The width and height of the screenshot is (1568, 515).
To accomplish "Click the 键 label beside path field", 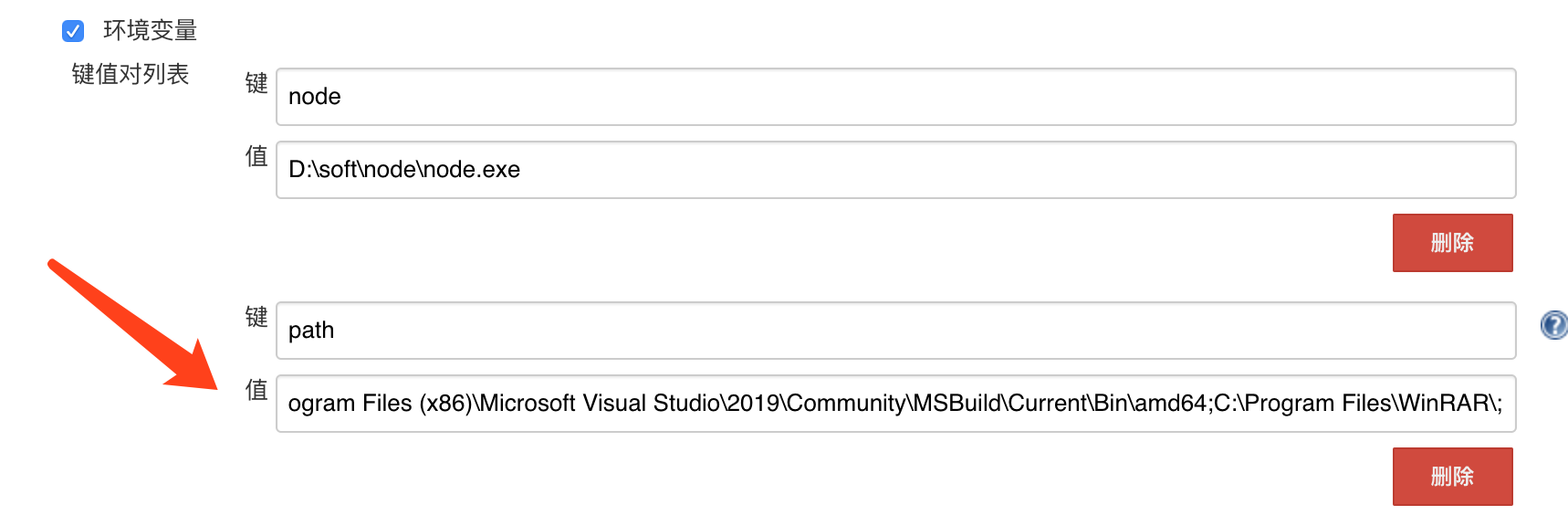I will click(x=256, y=317).
